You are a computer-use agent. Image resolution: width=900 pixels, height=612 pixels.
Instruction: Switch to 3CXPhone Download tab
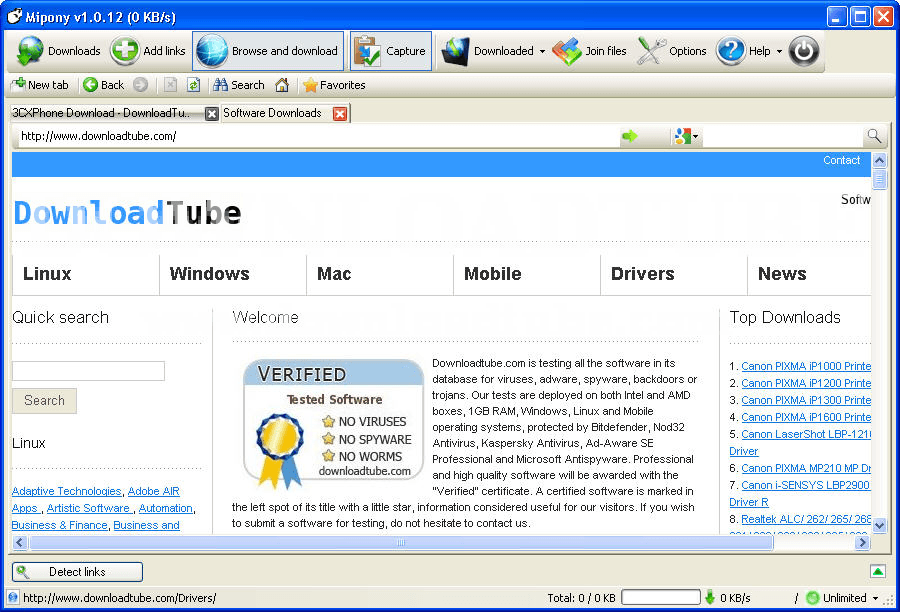coord(100,113)
